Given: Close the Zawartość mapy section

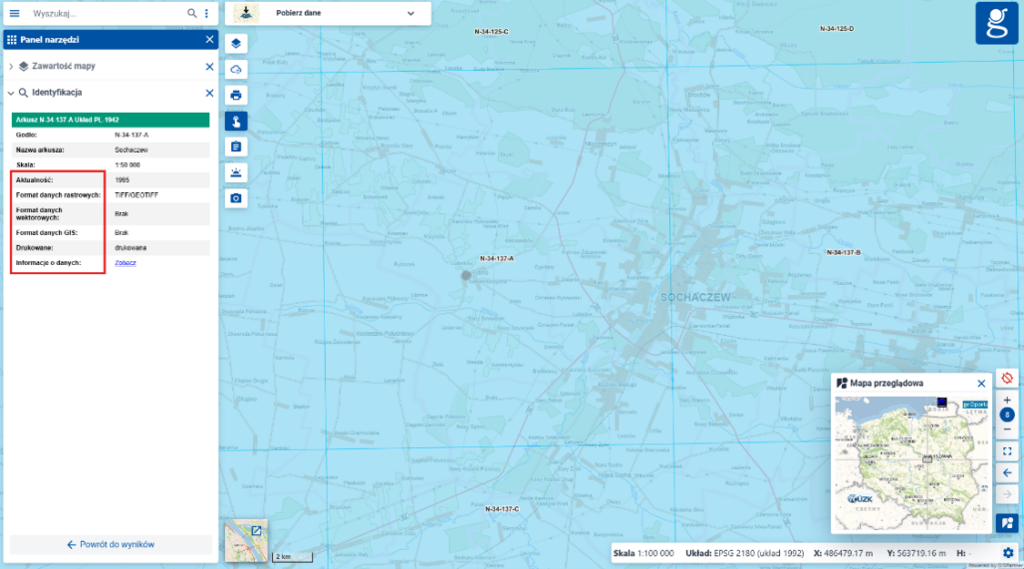Looking at the screenshot, I should coord(209,67).
